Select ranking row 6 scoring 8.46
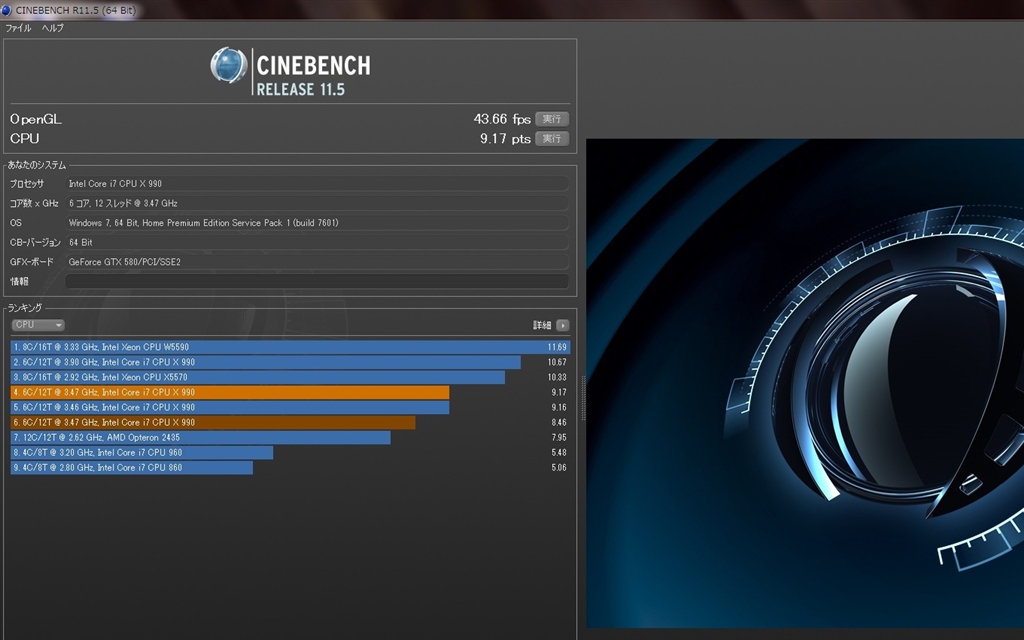 point(291,422)
